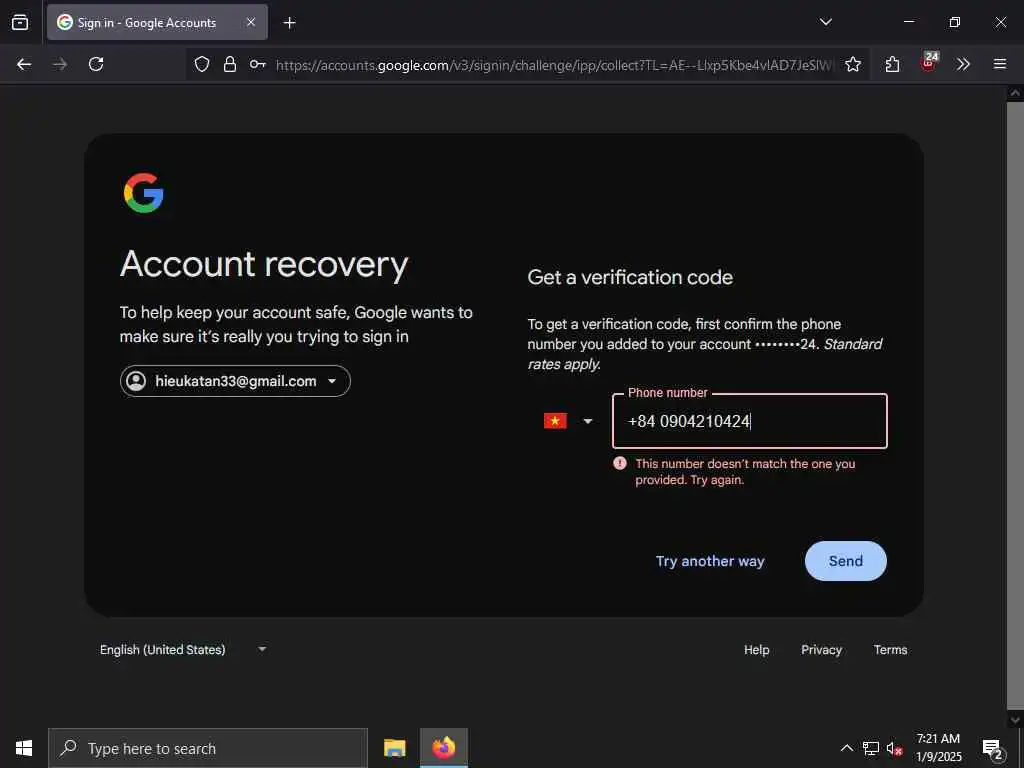Click the Send button
The height and width of the screenshot is (768, 1024).
846,561
